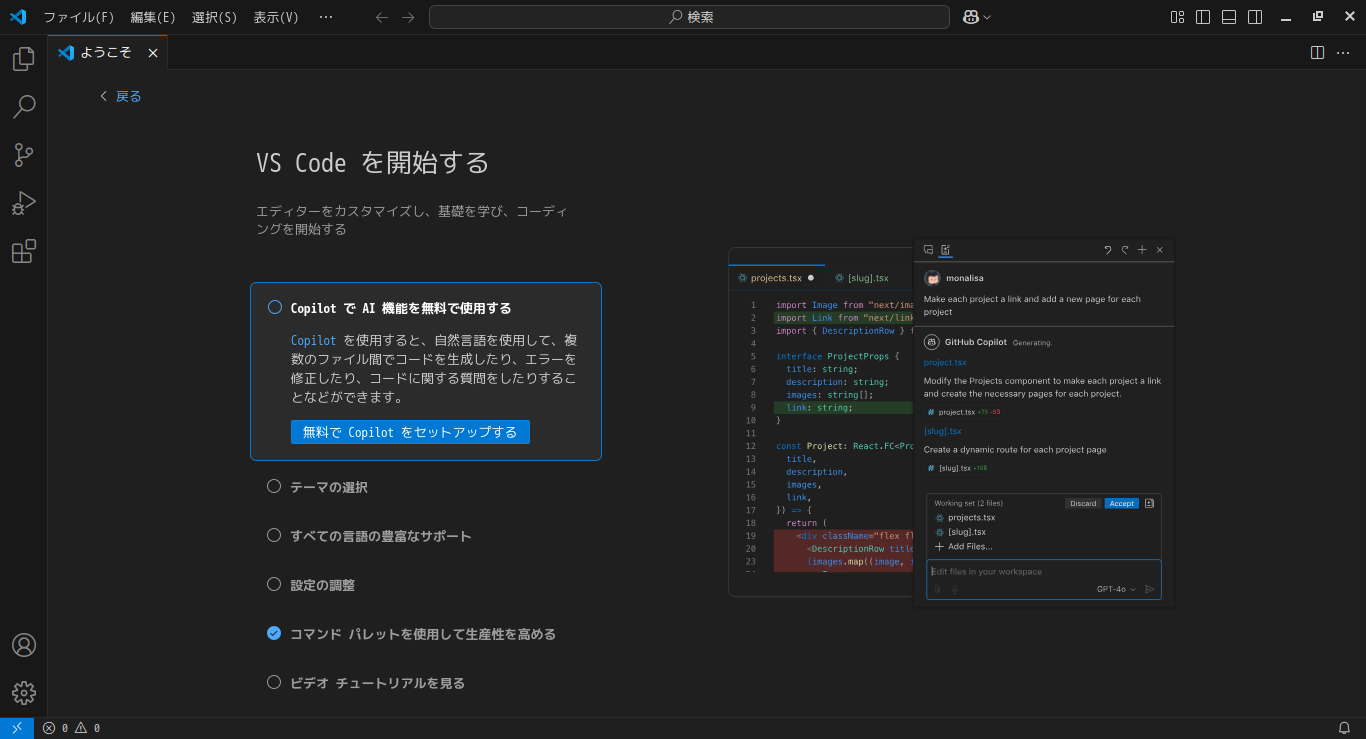Open the Explorer view in activity bar

(24, 59)
